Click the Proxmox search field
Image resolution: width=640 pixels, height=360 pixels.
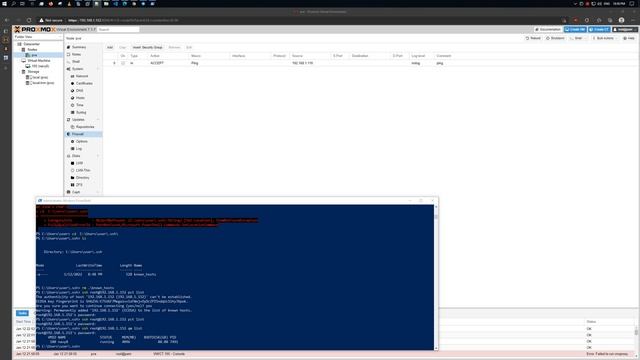coord(118,30)
